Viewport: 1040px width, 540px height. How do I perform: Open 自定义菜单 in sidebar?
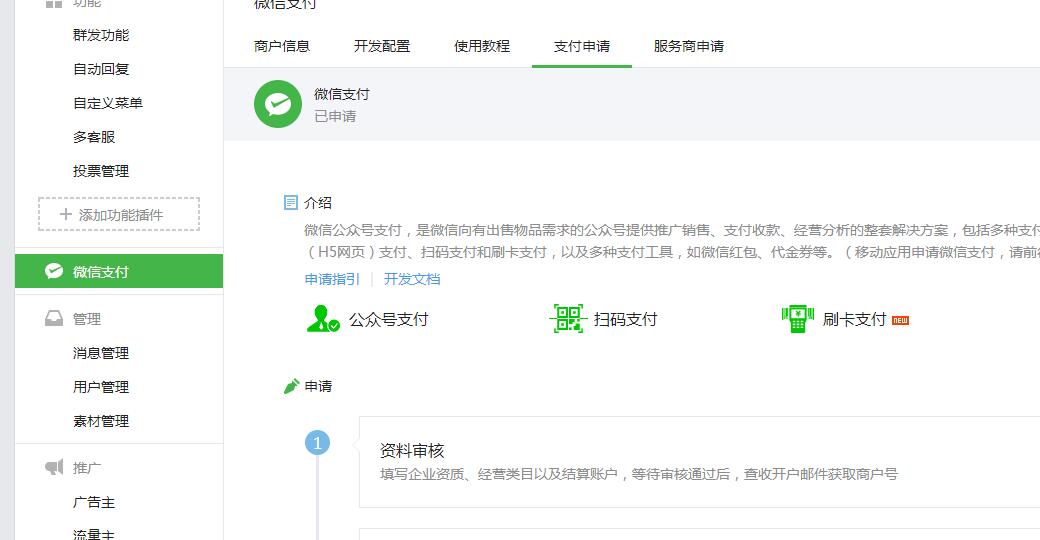(x=107, y=103)
